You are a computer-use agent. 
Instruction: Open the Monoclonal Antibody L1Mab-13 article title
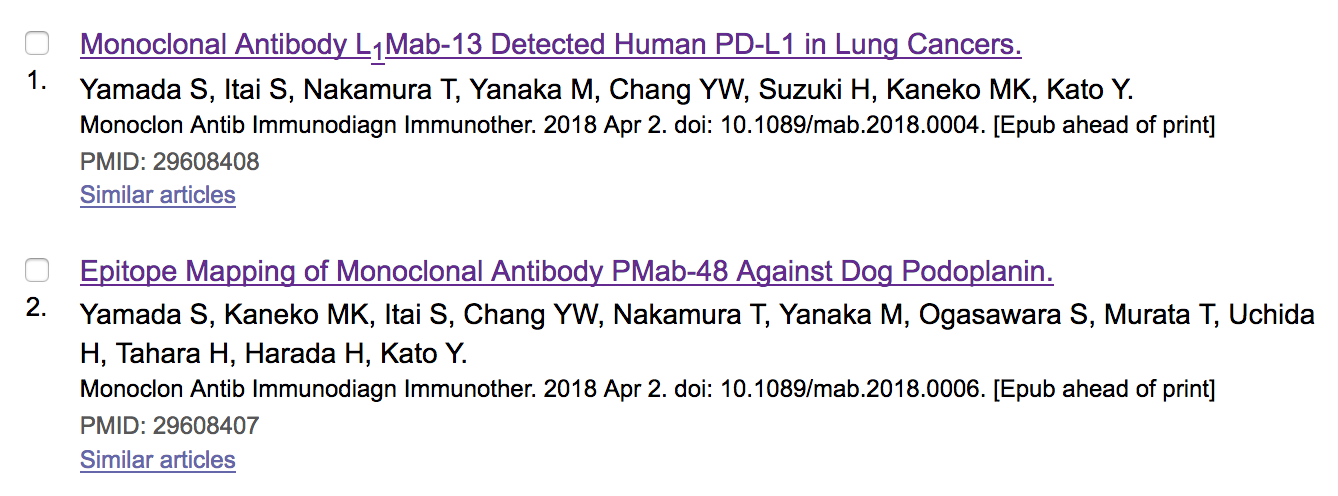coord(551,45)
